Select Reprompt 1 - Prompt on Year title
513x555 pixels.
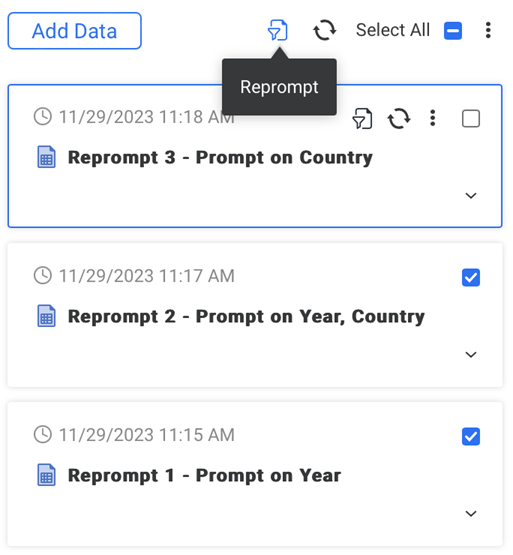[x=204, y=475]
